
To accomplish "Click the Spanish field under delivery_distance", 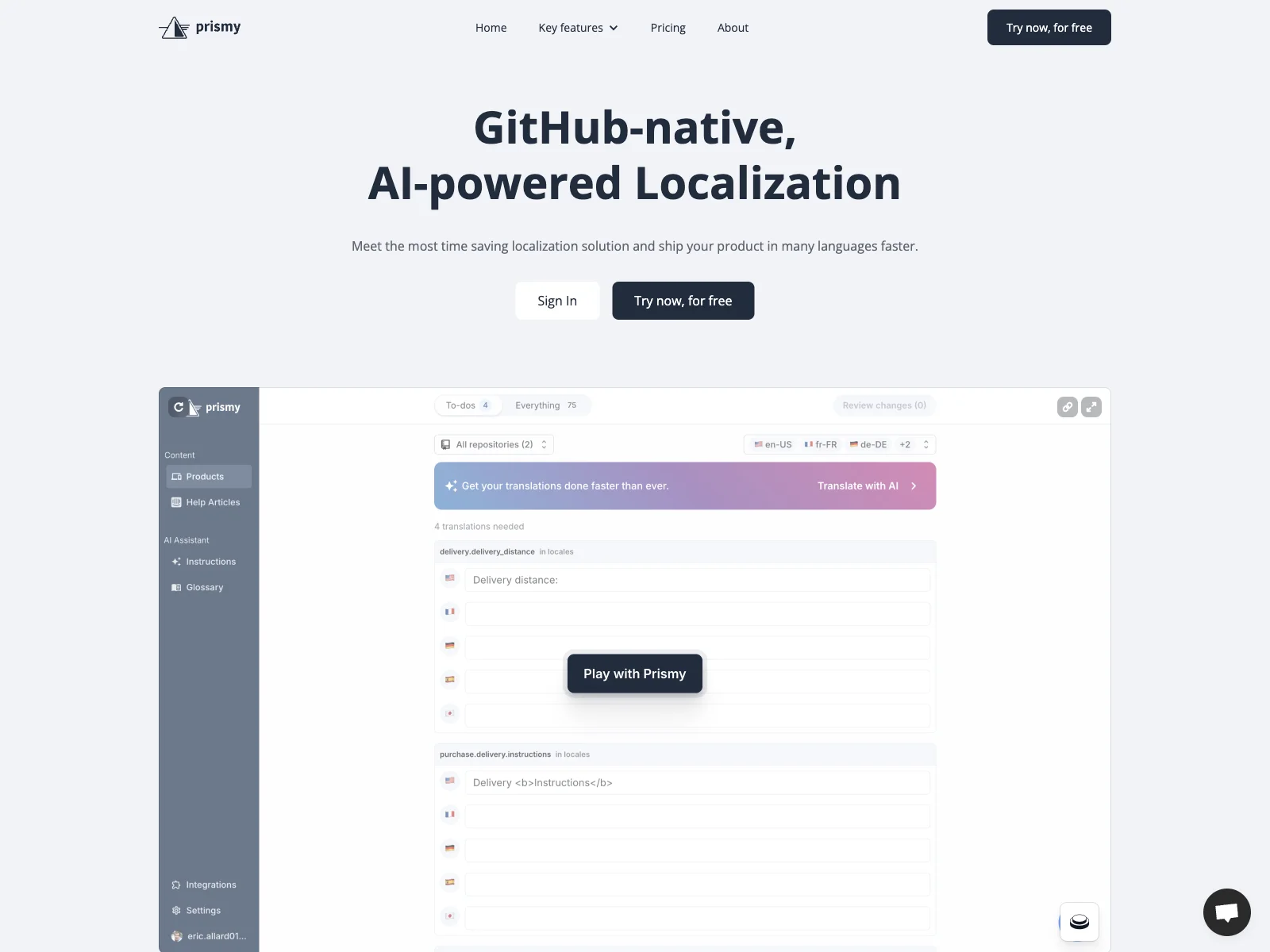I will [x=697, y=681].
